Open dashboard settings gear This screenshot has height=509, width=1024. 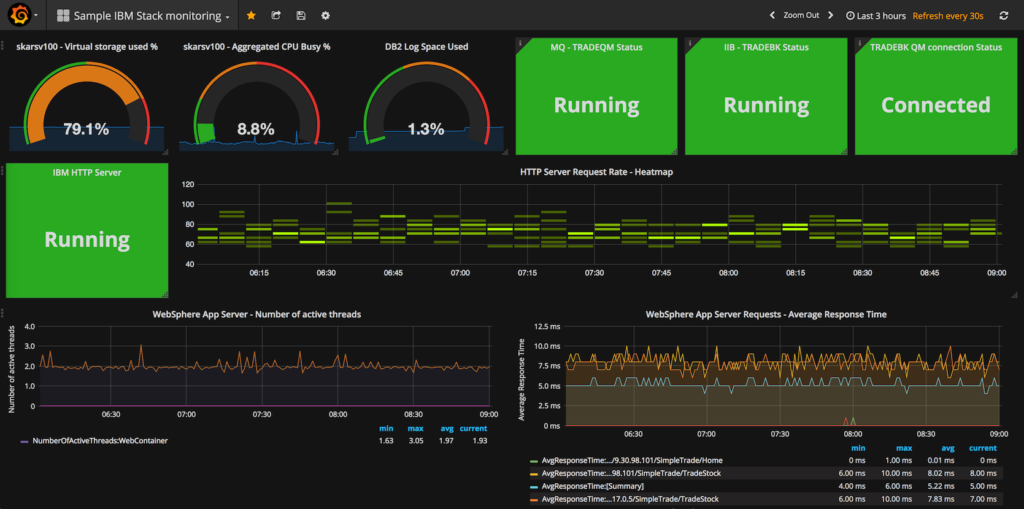(x=325, y=15)
